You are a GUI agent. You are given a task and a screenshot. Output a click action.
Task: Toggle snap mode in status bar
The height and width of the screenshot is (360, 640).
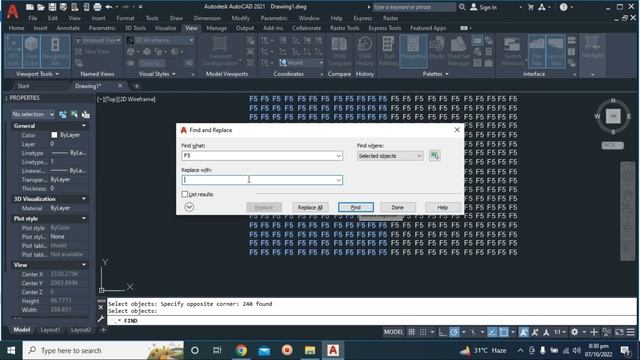[423, 332]
